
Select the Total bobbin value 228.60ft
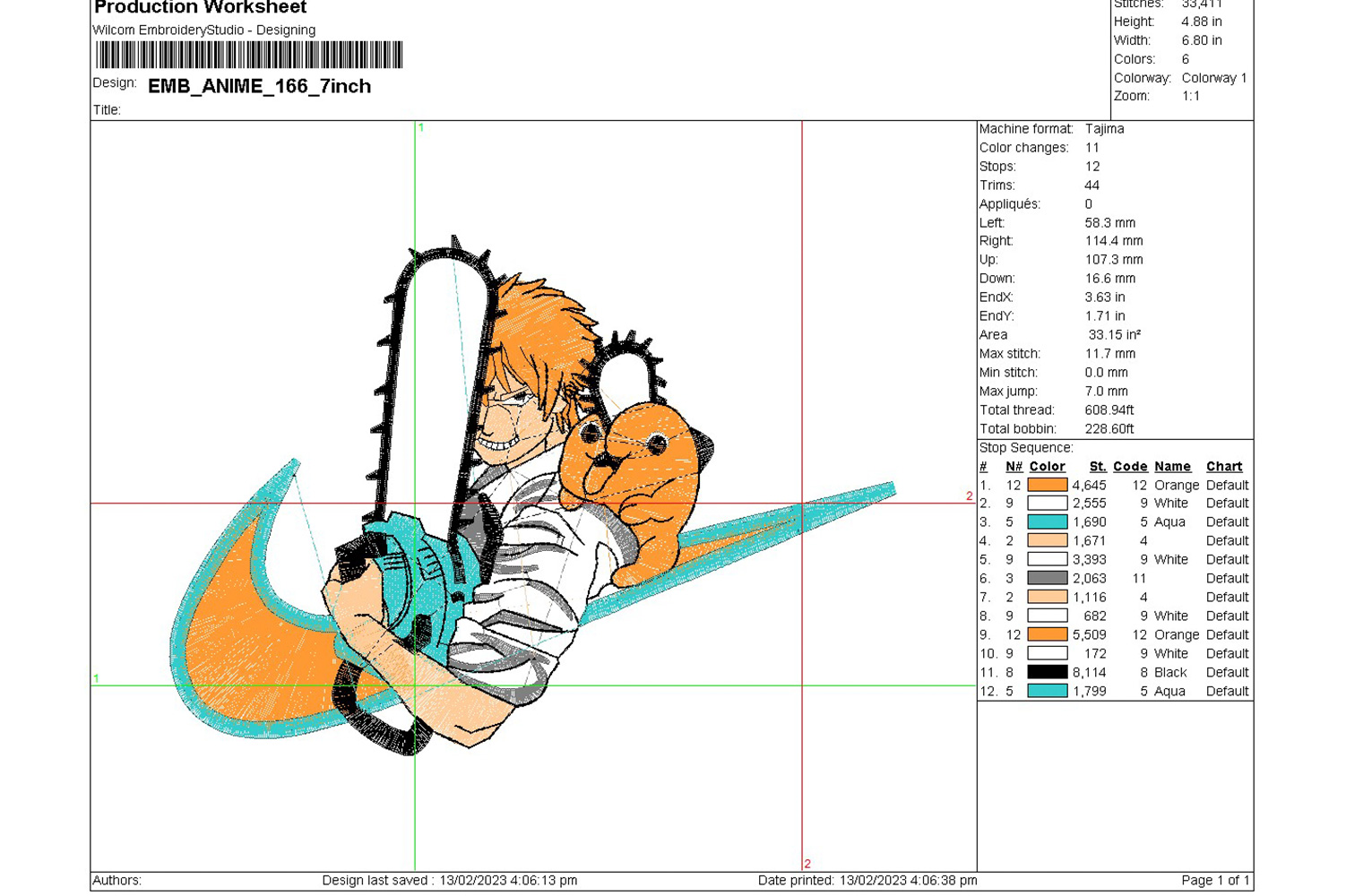tap(1109, 428)
